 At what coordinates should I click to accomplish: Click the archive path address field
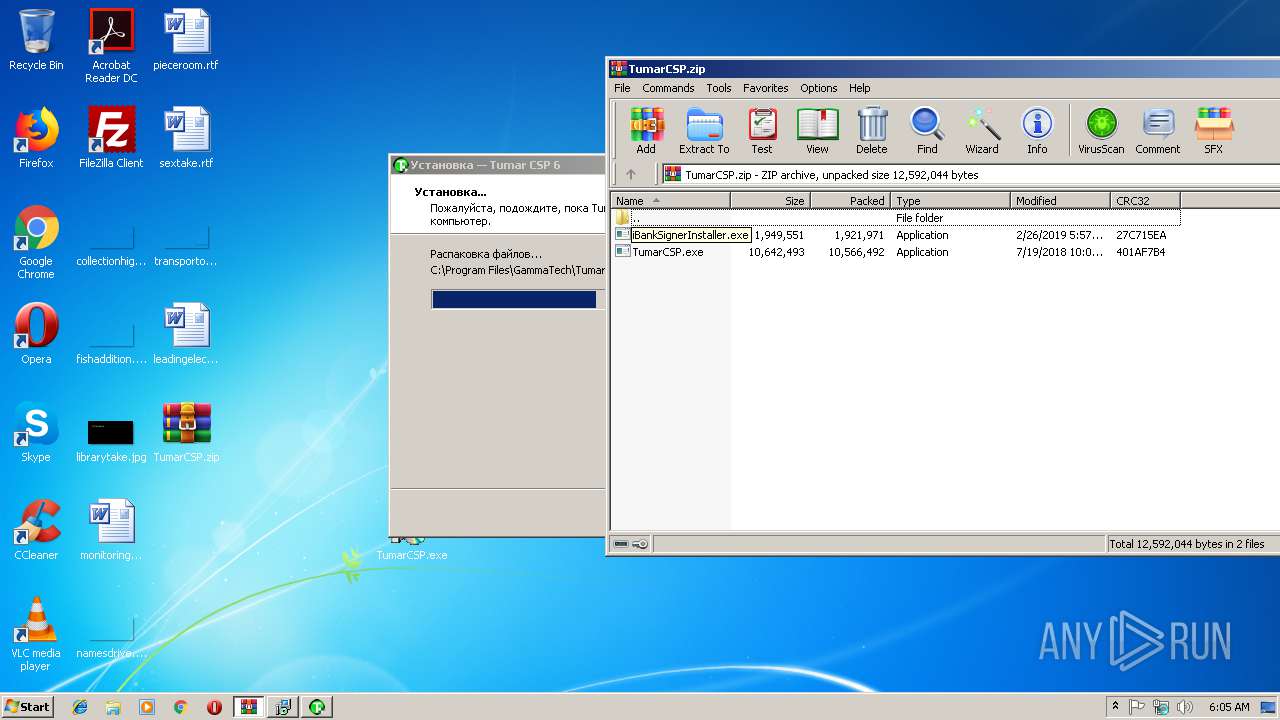pyautogui.click(x=970, y=174)
